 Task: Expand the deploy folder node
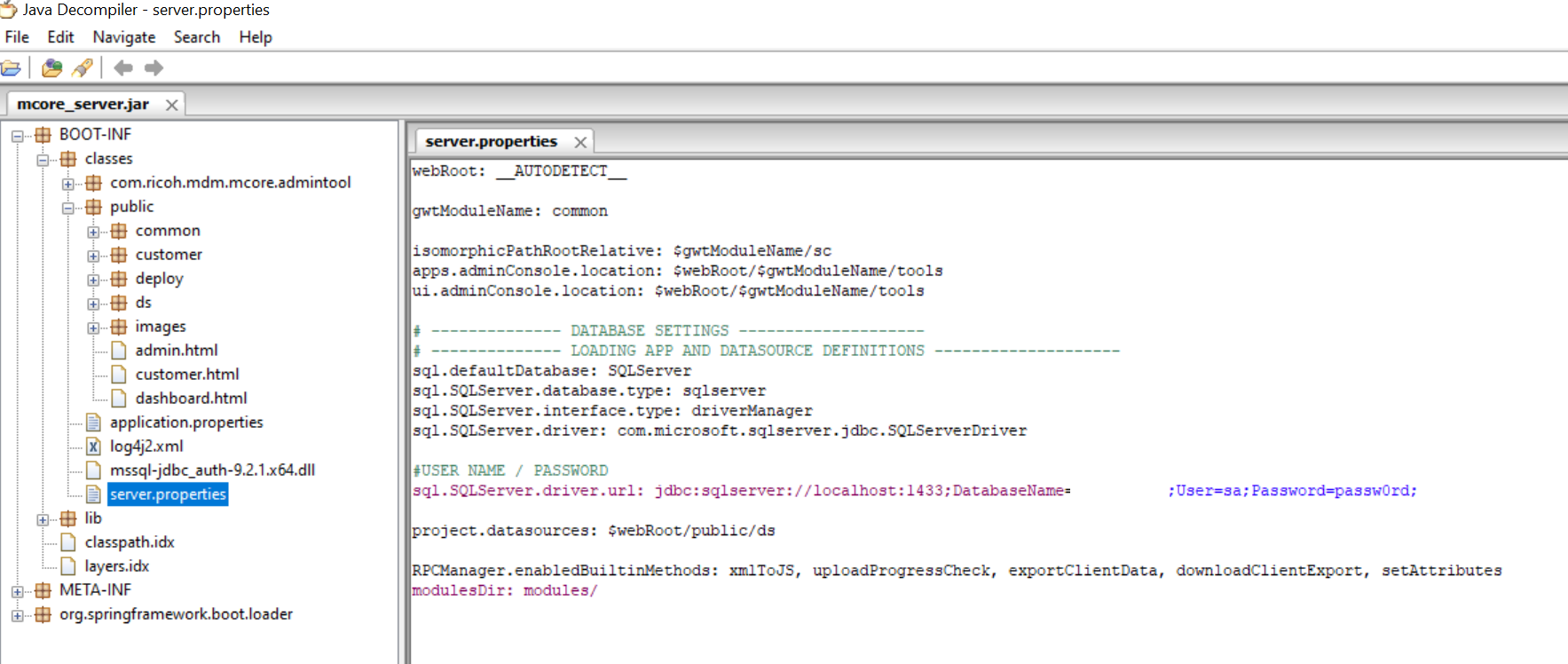click(x=93, y=280)
